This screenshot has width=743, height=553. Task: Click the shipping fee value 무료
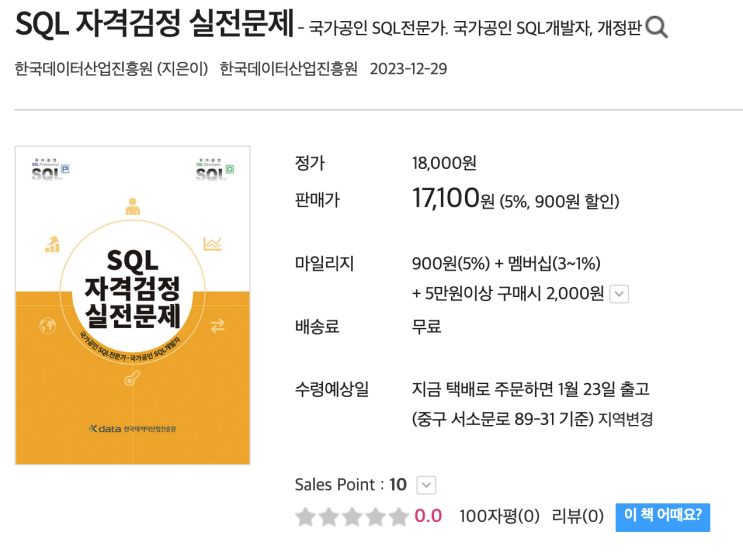click(x=426, y=326)
